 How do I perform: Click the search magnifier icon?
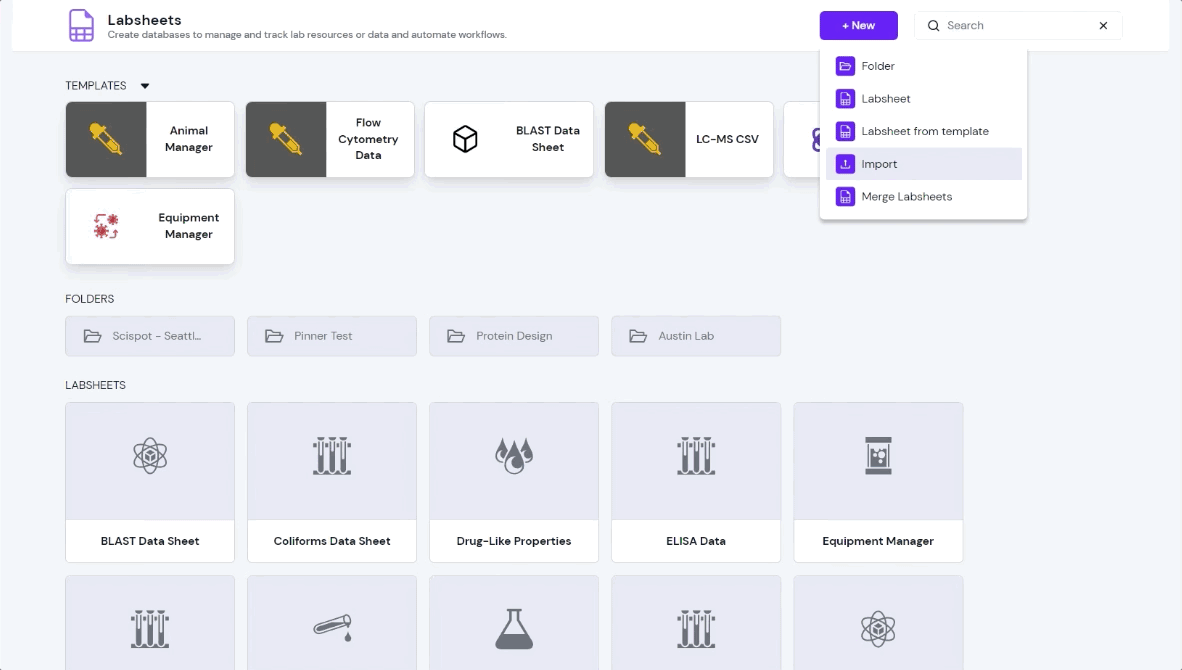coord(933,26)
